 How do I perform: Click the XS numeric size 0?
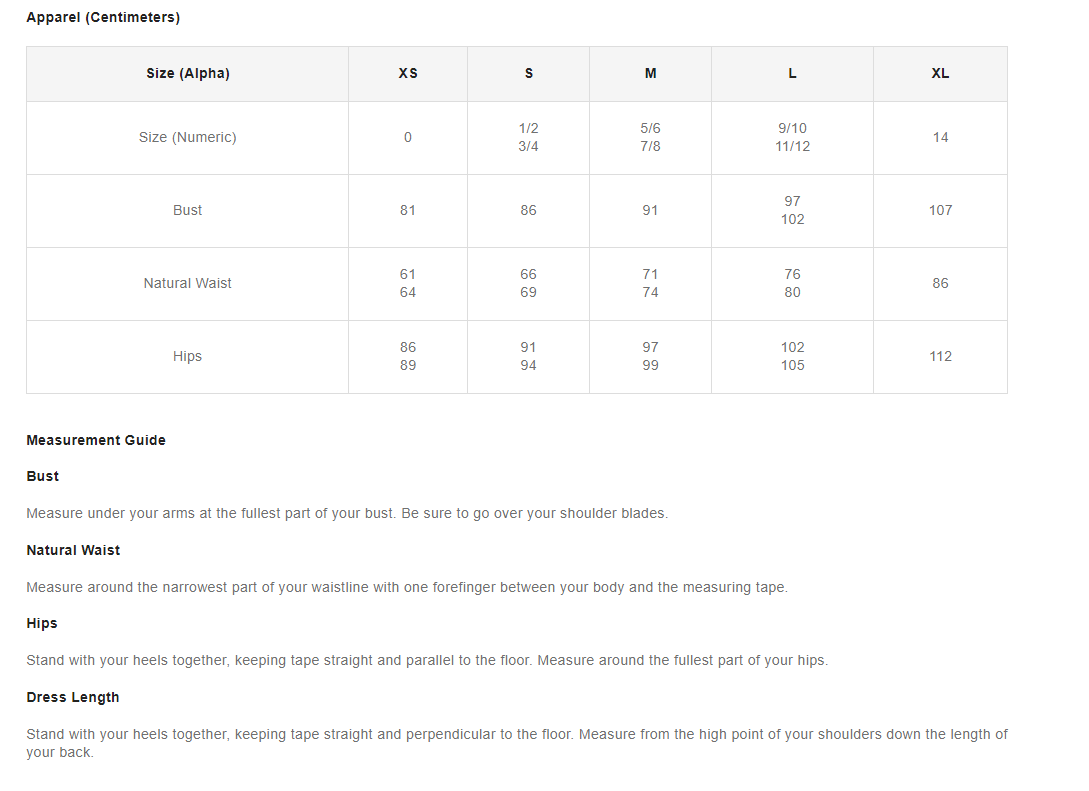point(408,138)
